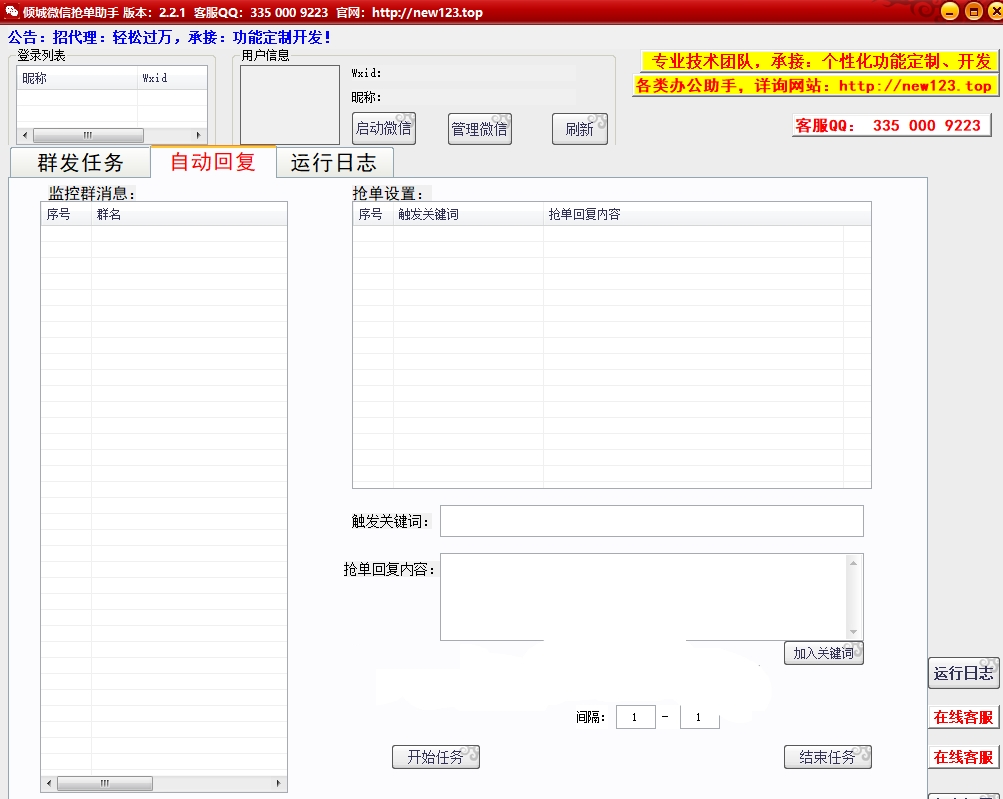Click the 昵称 column header in login list

[x=77, y=78]
